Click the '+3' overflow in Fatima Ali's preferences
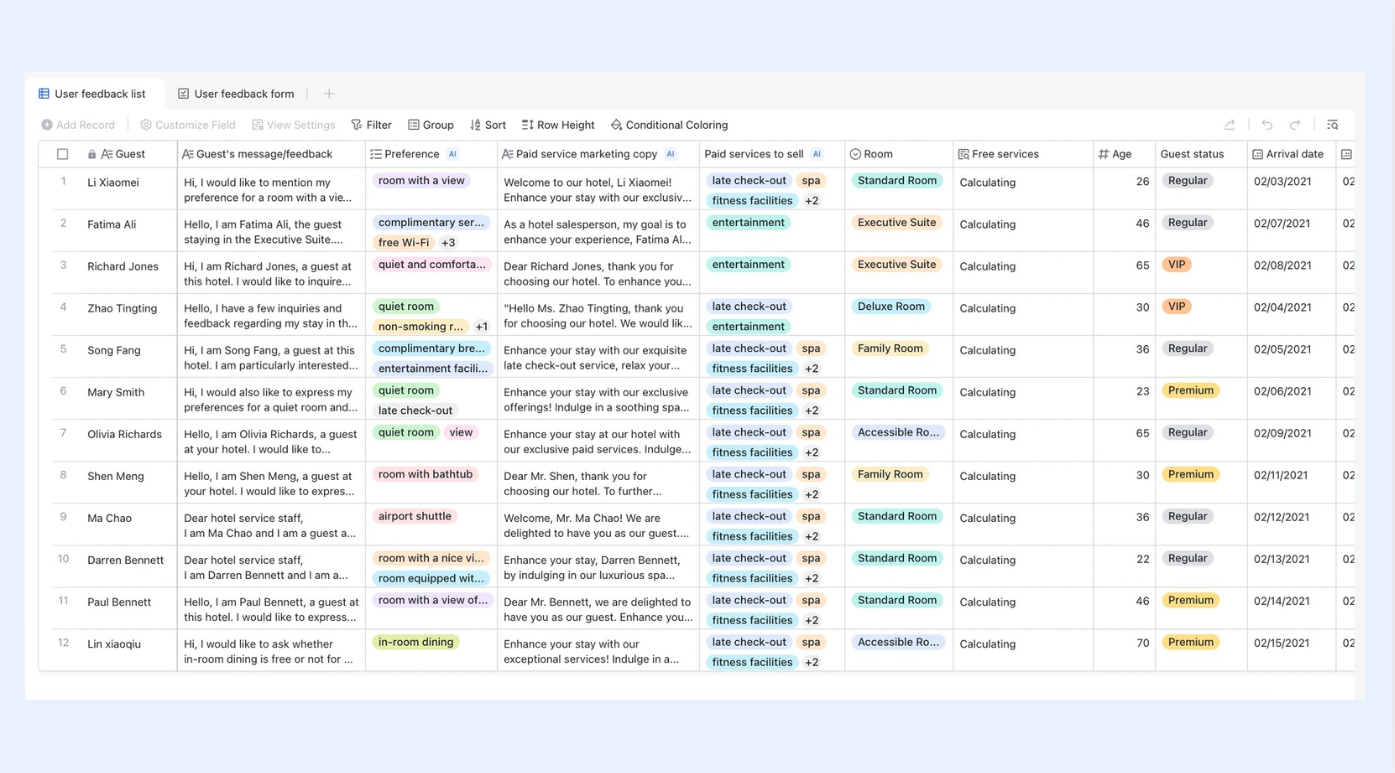The height and width of the screenshot is (773, 1395). (x=448, y=243)
